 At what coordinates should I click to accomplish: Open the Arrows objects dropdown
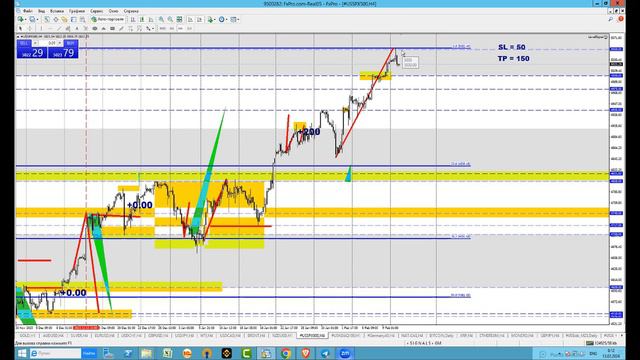click(149, 29)
